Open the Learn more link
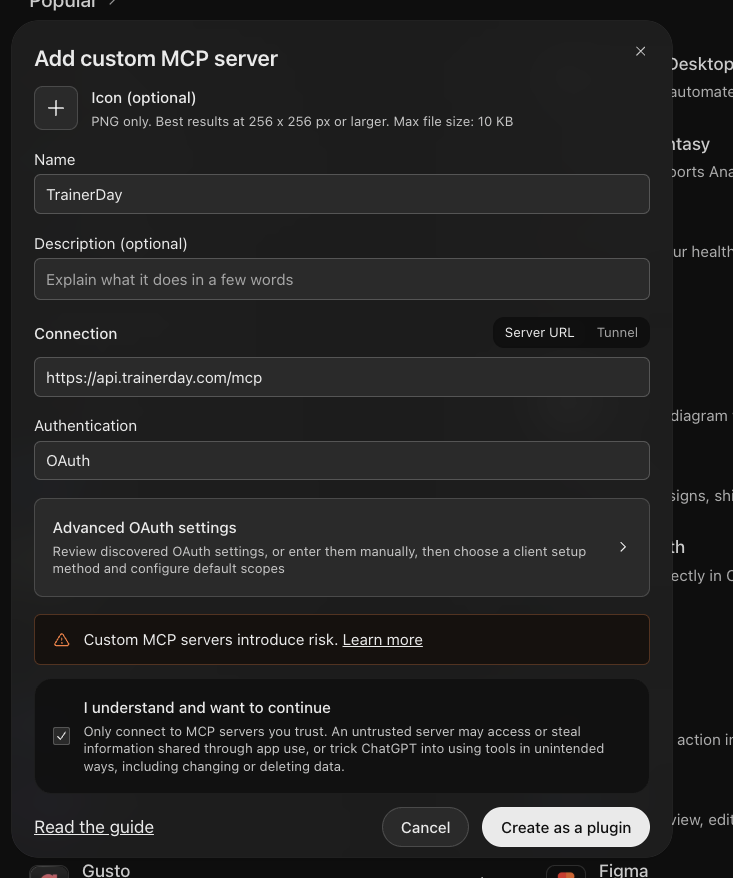 [x=382, y=640]
